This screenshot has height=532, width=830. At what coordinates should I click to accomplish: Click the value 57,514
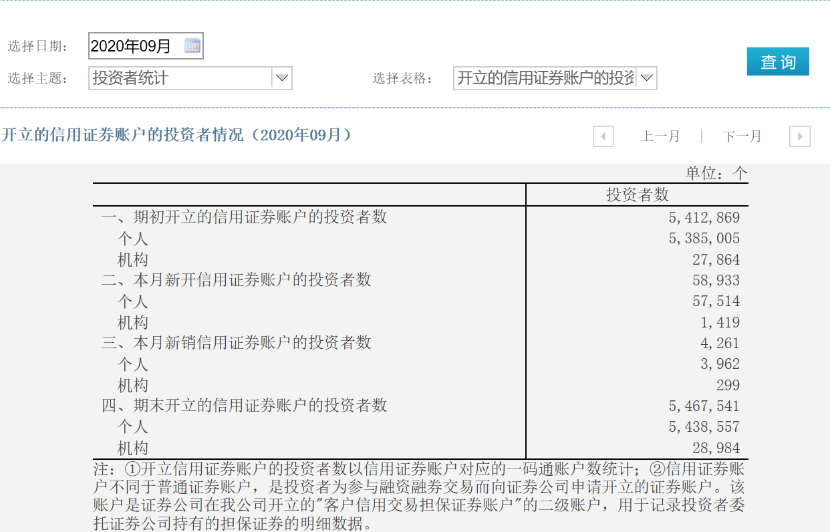(716, 301)
